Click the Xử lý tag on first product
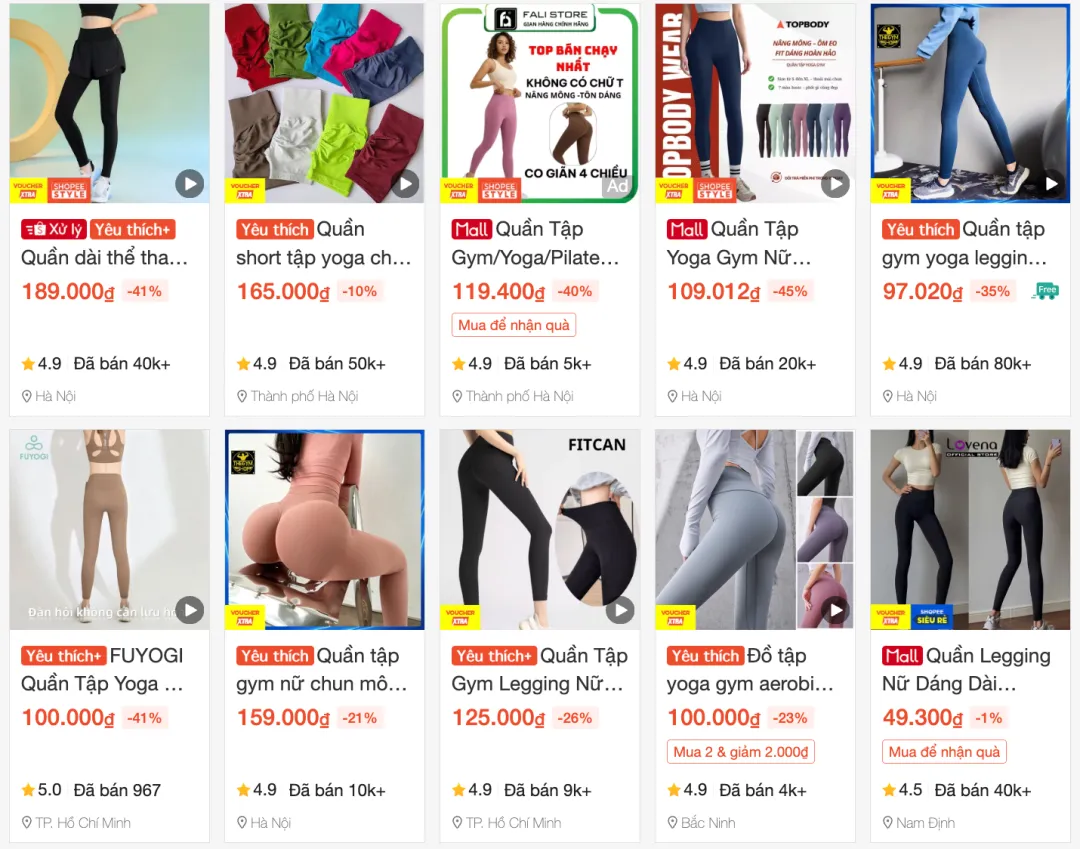The image size is (1080, 849). tap(54, 229)
